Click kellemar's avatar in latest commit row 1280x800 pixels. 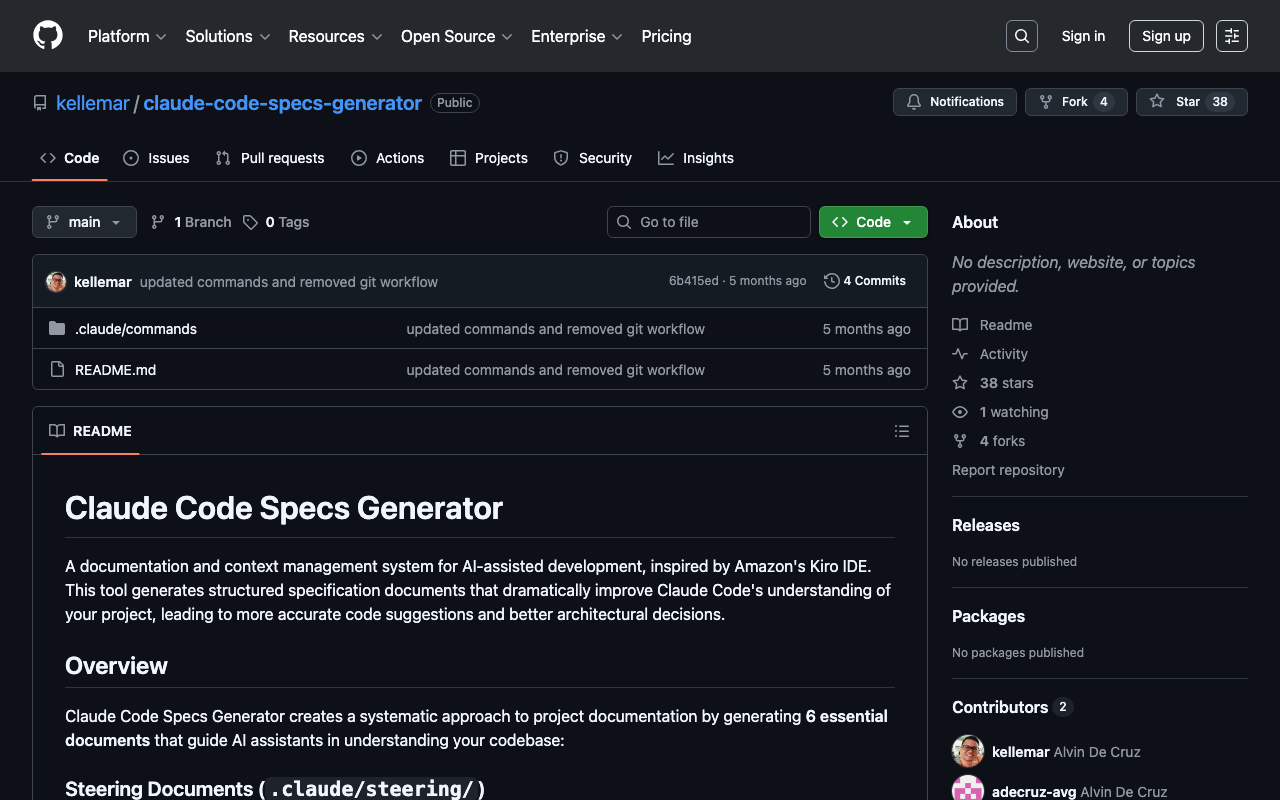(56, 282)
